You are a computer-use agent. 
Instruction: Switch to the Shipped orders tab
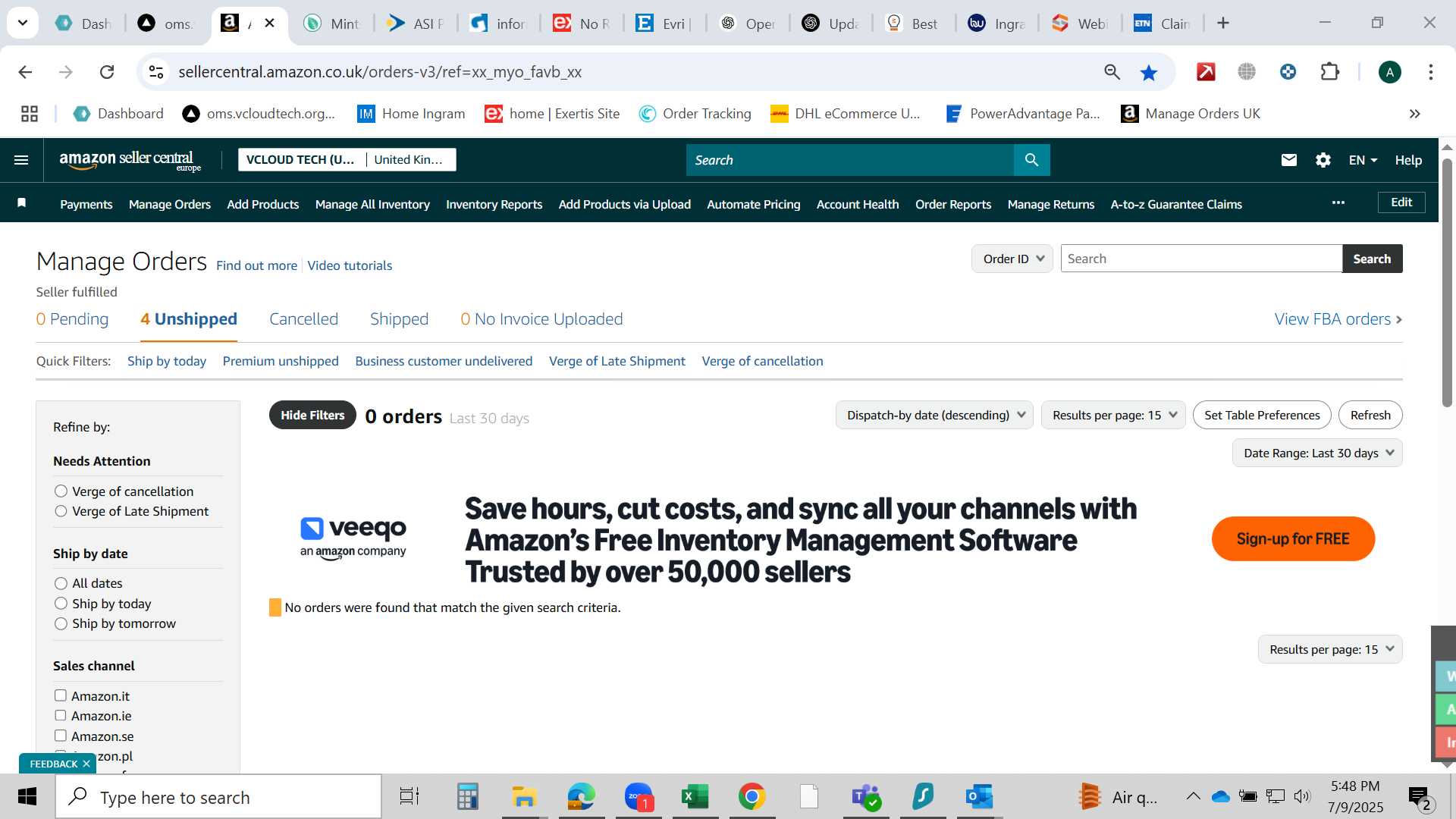coord(399,319)
